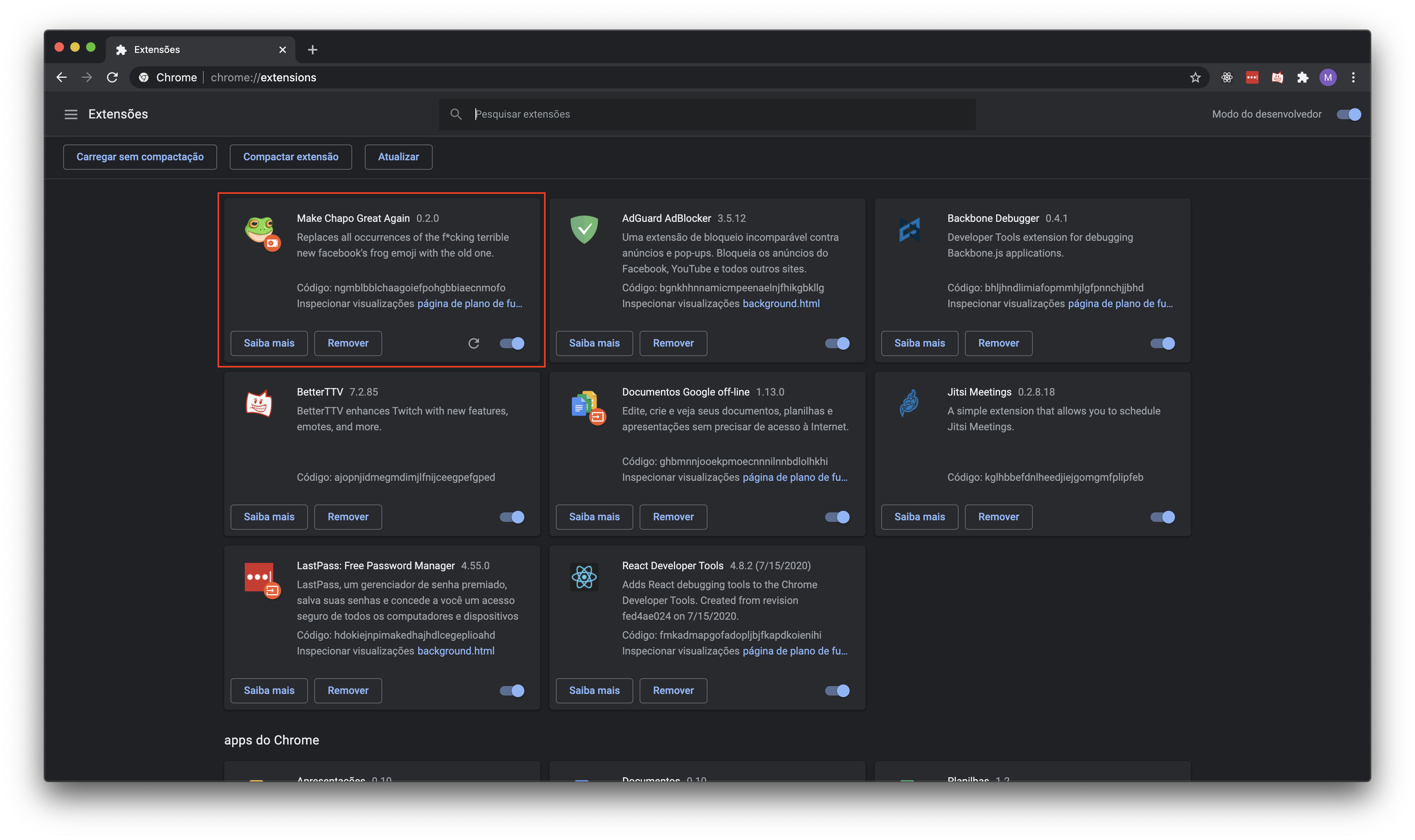Disable the Jitsi Meetings extension switch
1415x840 pixels.
pos(1163,517)
